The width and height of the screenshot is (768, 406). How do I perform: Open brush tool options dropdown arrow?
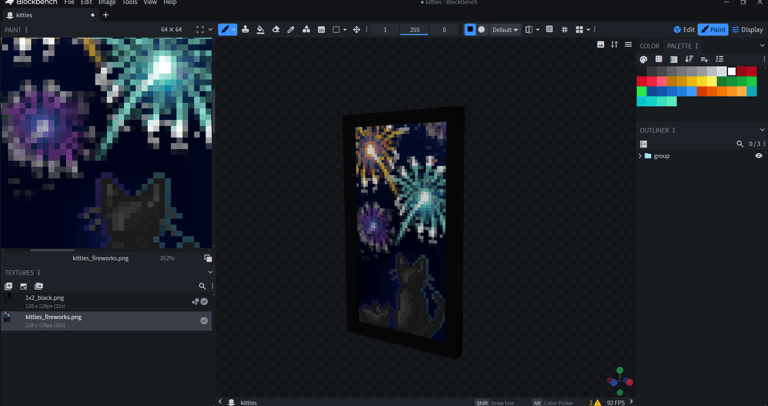pos(234,30)
